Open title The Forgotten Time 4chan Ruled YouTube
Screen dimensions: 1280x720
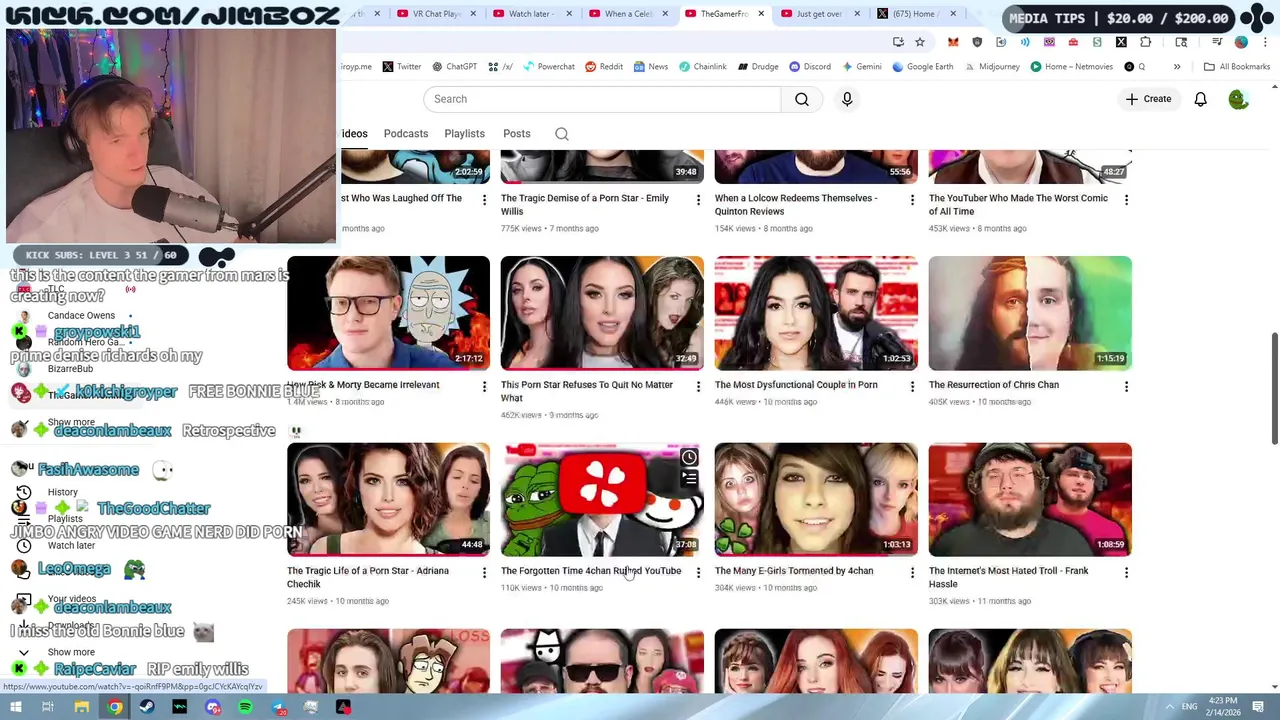tap(591, 571)
